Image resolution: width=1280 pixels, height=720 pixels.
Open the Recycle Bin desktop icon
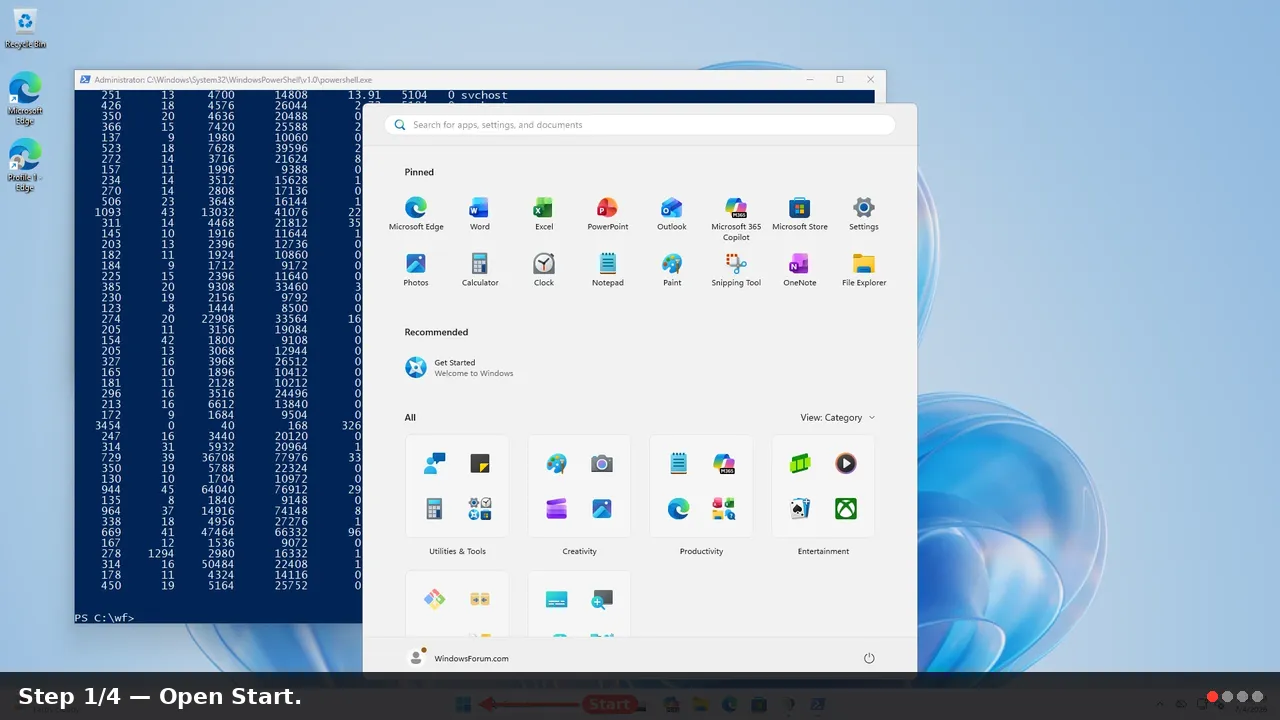point(25,28)
